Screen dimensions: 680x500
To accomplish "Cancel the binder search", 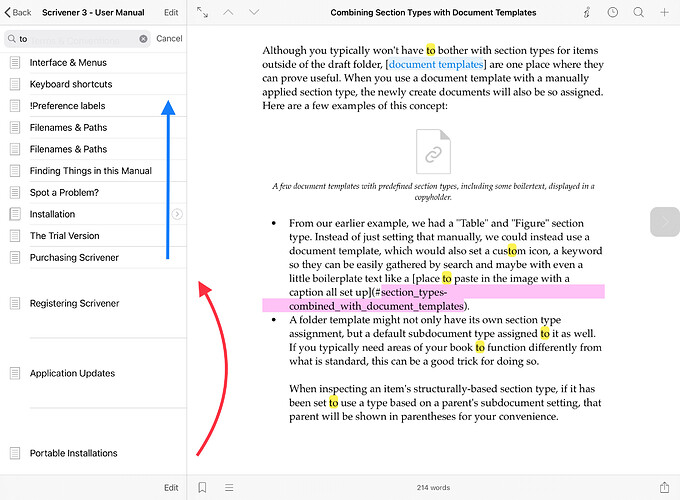I will pyautogui.click(x=169, y=39).
